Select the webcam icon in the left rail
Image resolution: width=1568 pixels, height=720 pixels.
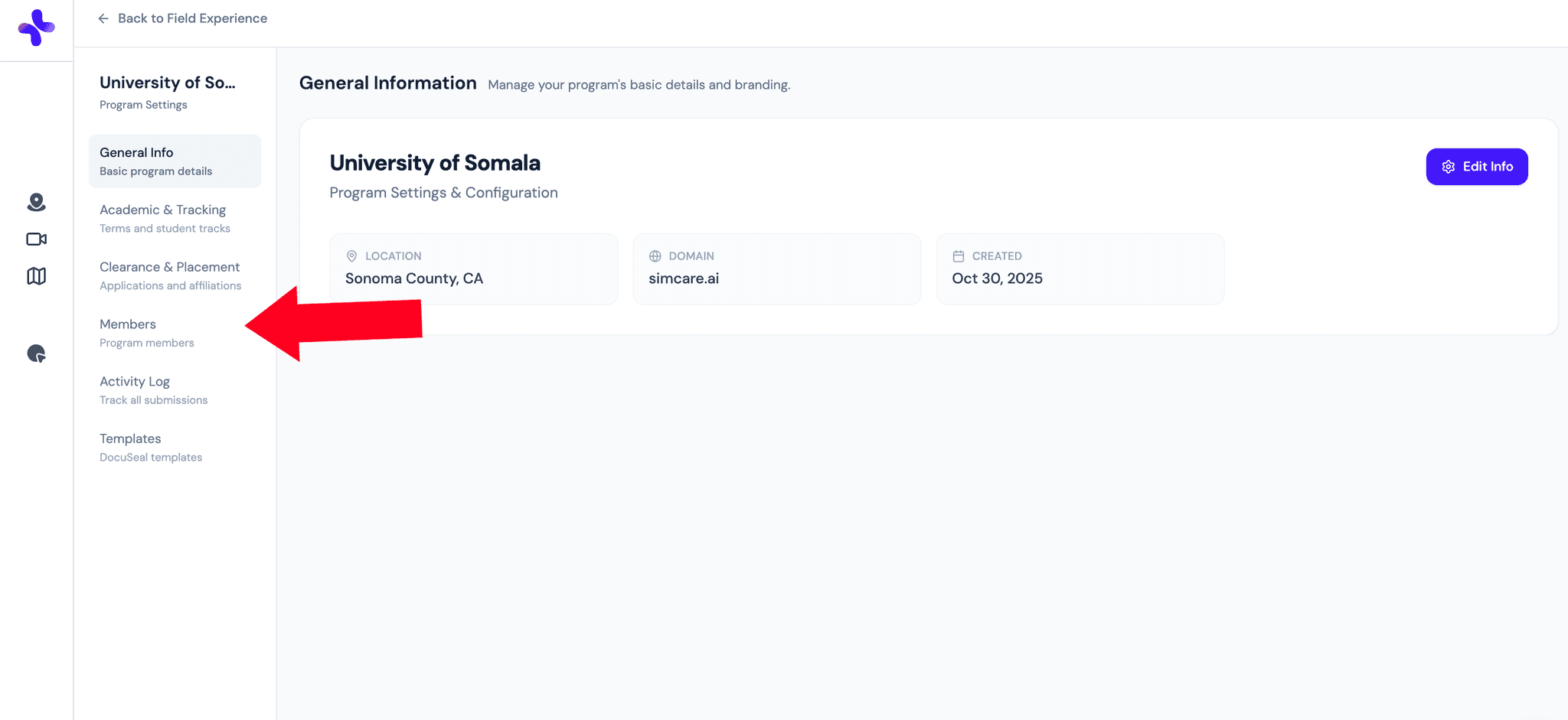pyautogui.click(x=35, y=203)
